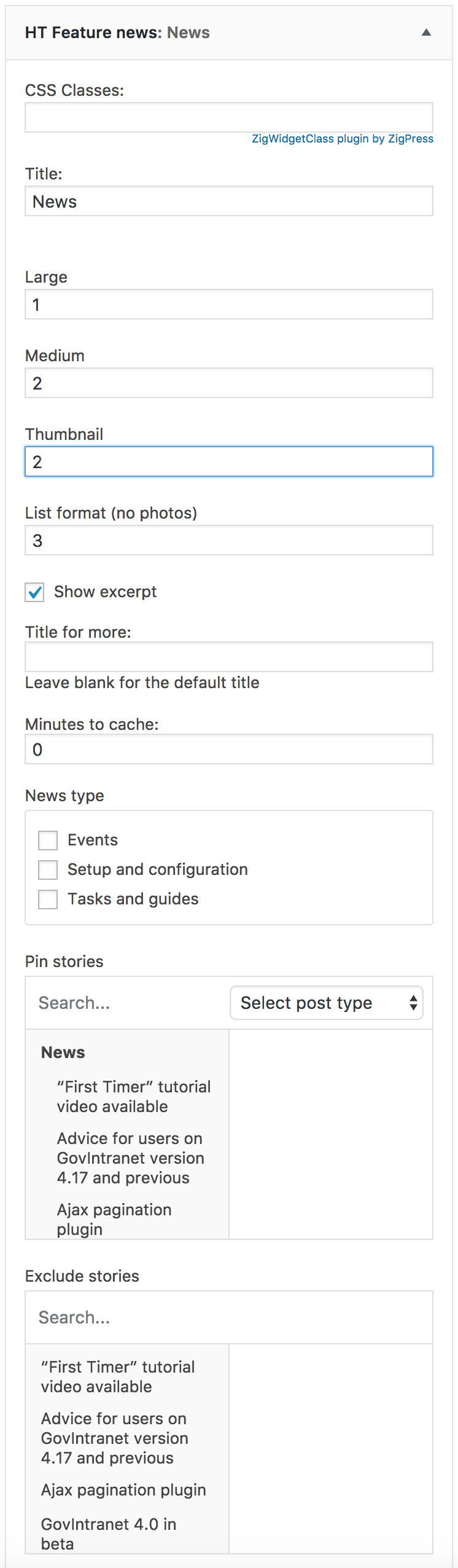
Task: Click the List format (no photos) field
Action: point(228,540)
